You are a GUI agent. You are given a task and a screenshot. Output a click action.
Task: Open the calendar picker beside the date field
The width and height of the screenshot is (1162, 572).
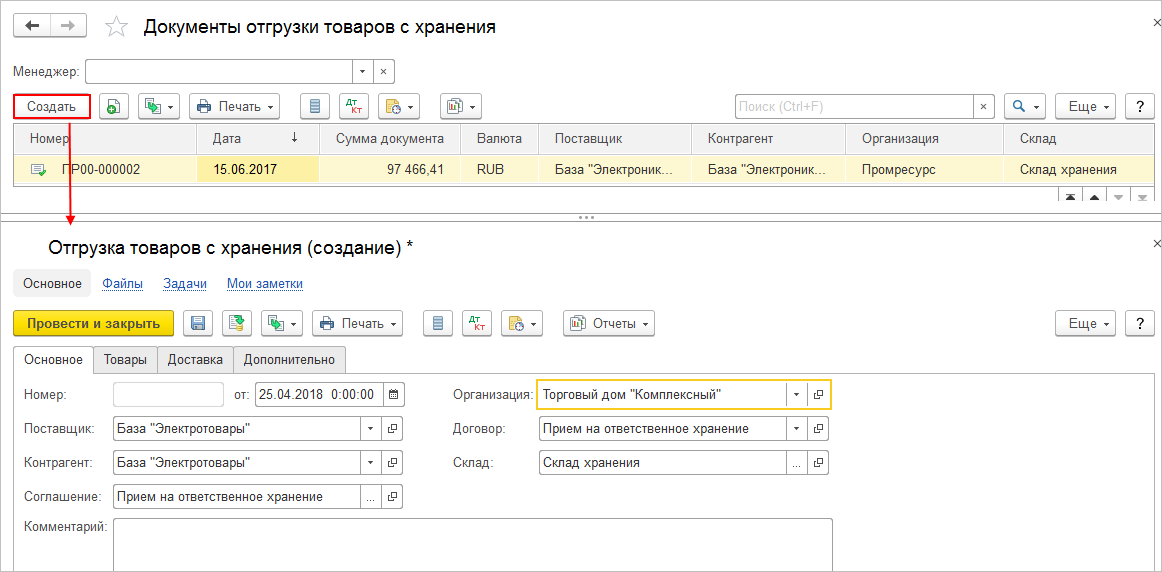click(x=394, y=394)
